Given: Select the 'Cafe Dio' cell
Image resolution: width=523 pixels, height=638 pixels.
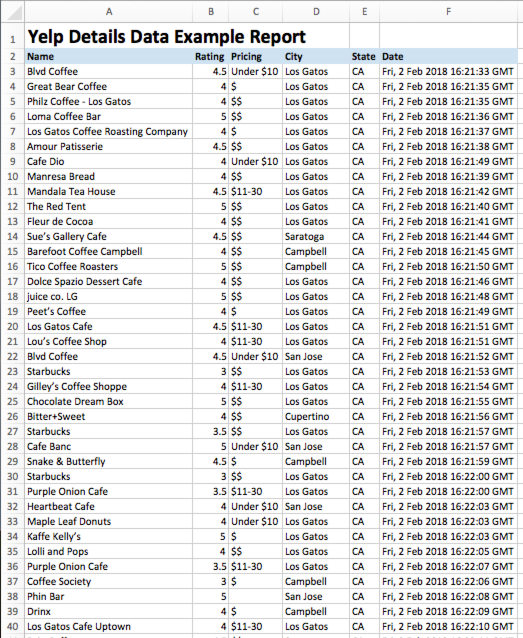Looking at the screenshot, I should 109,162.
